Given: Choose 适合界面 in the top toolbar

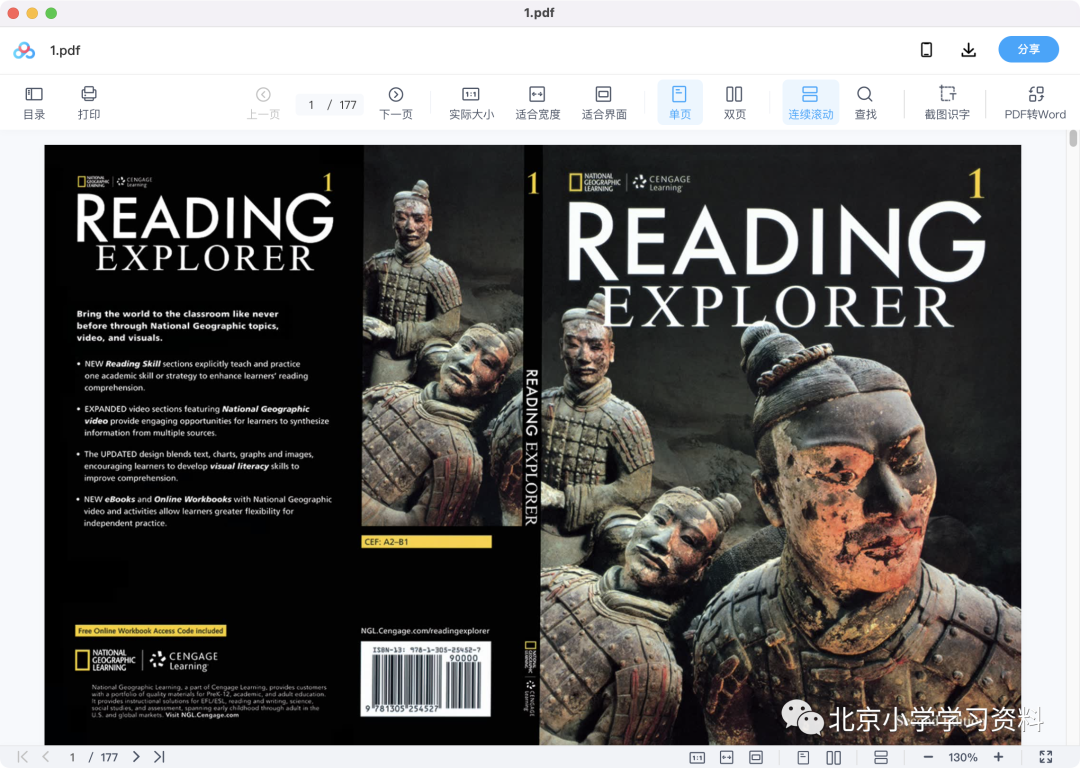Looking at the screenshot, I should coord(604,103).
